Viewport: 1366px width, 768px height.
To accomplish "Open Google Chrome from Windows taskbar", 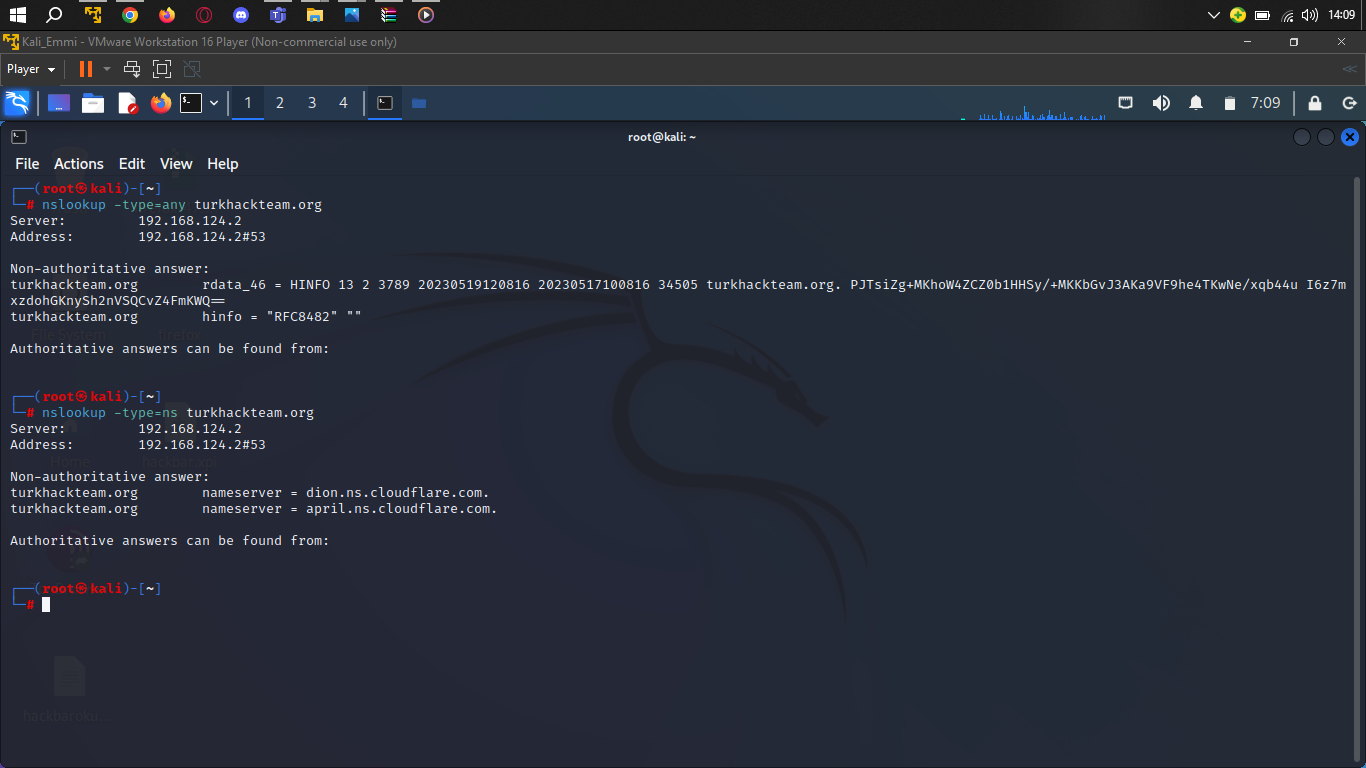I will (130, 15).
